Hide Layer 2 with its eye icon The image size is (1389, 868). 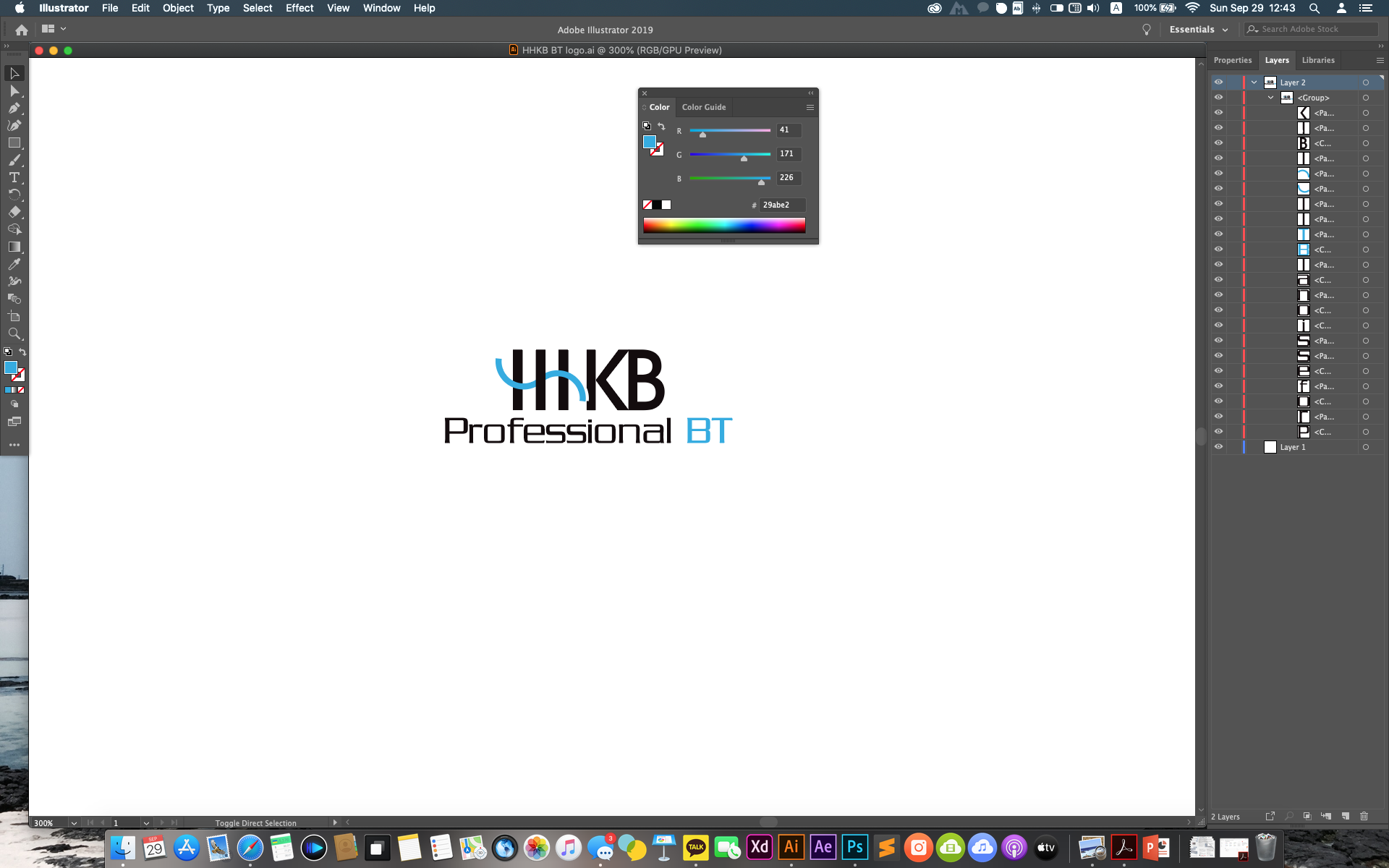(1218, 82)
